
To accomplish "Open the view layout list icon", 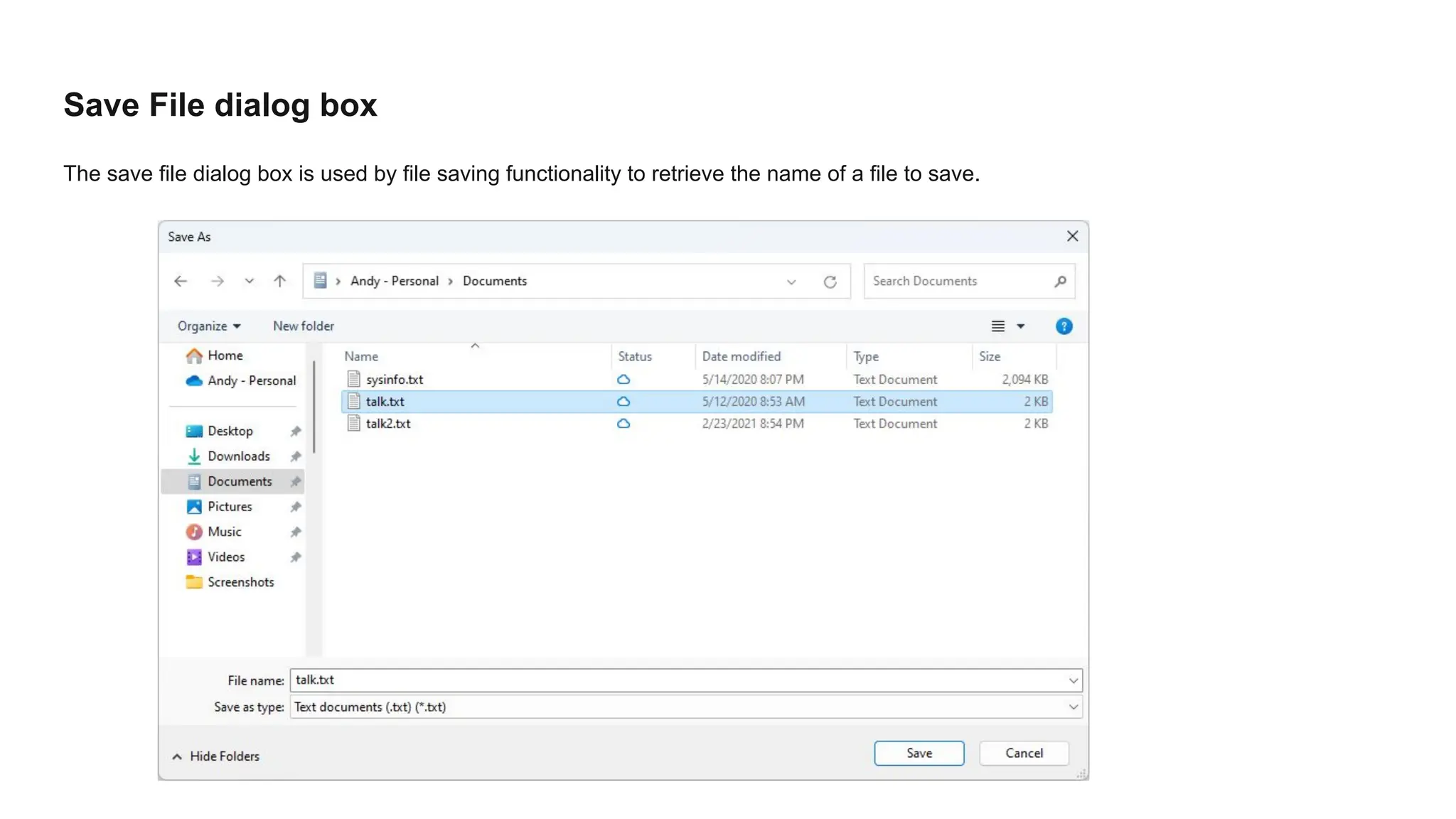I will (x=998, y=326).
